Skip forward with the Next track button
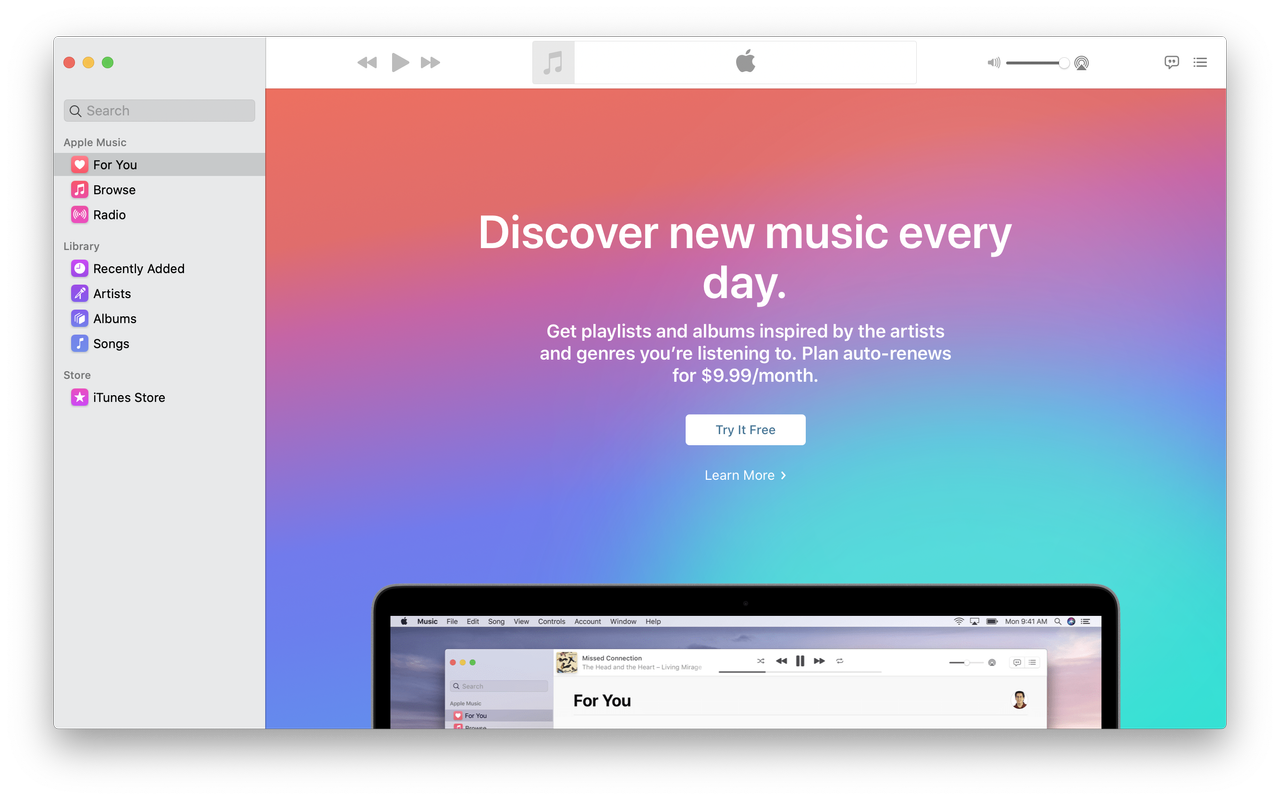Viewport: 1280px width, 800px height. tap(431, 63)
